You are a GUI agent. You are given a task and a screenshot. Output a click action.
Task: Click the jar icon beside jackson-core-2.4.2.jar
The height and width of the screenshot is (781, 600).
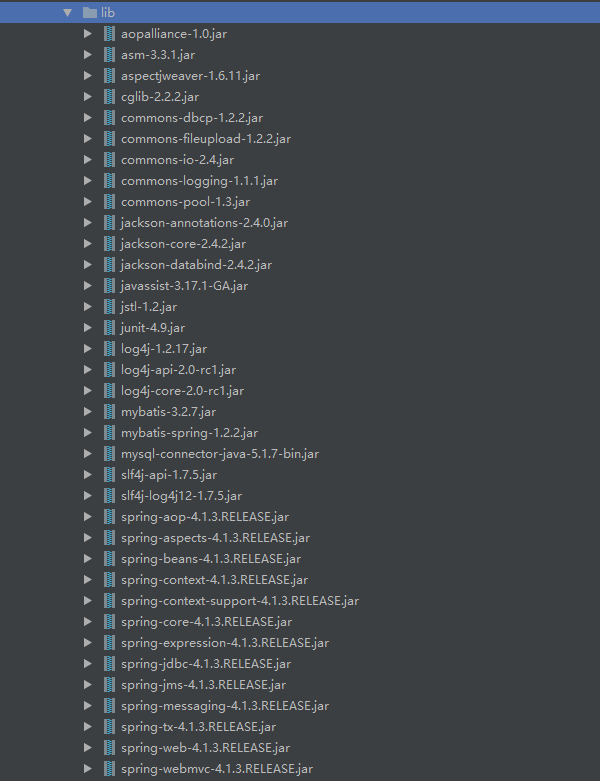click(x=110, y=243)
